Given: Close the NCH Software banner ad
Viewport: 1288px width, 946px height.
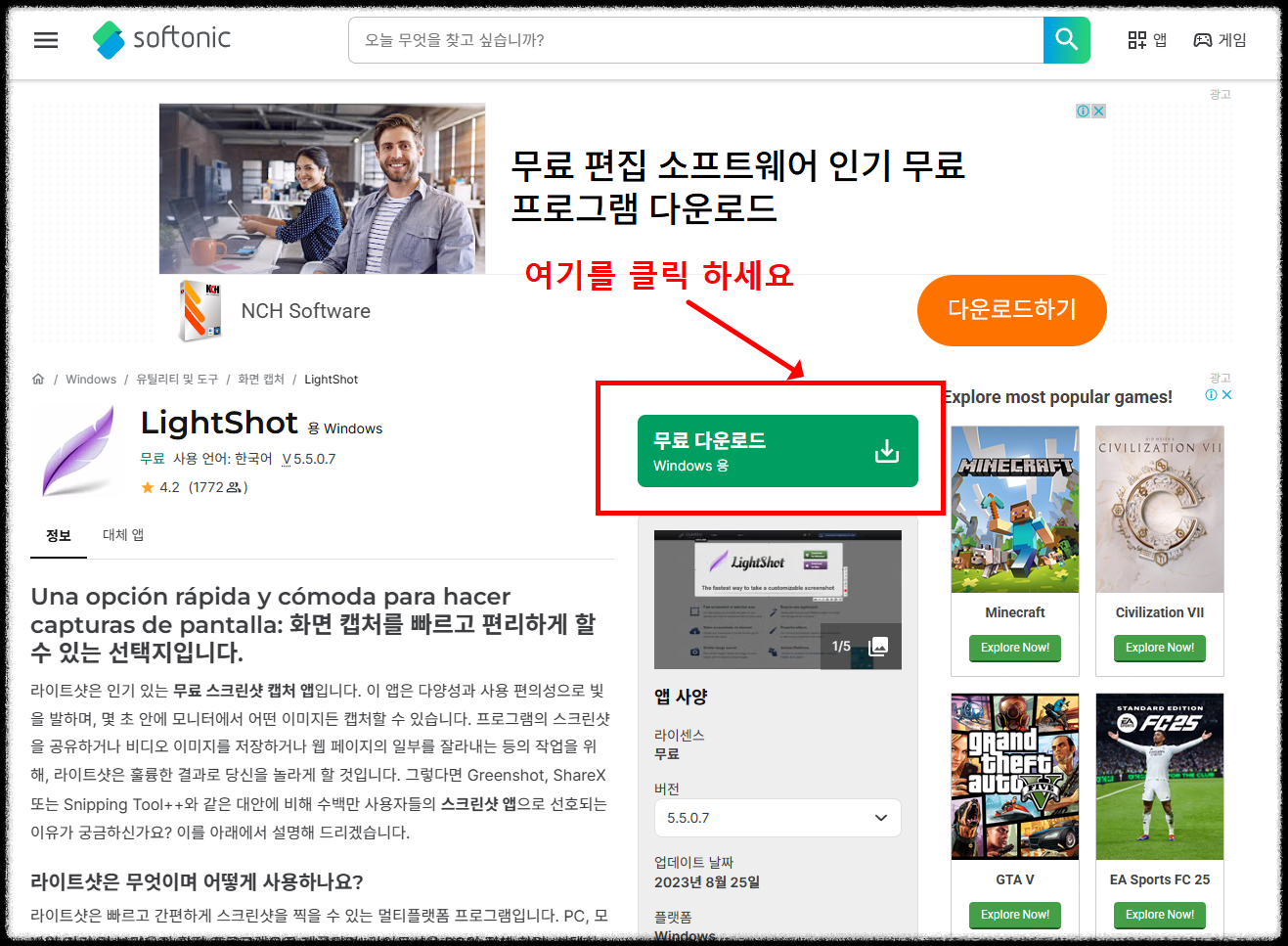Looking at the screenshot, I should [x=1098, y=111].
